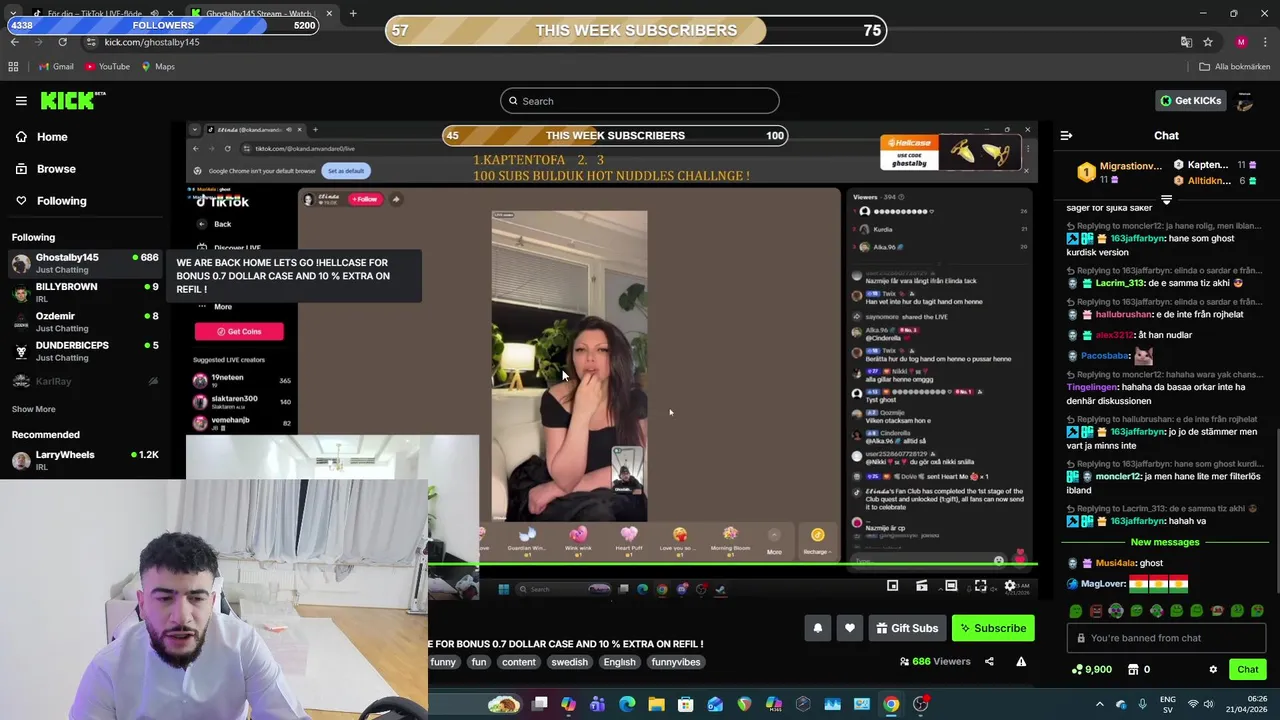Image resolution: width=1280 pixels, height=720 pixels.
Task: Open the 9,900 channel points balance
Action: pyautogui.click(x=1091, y=670)
